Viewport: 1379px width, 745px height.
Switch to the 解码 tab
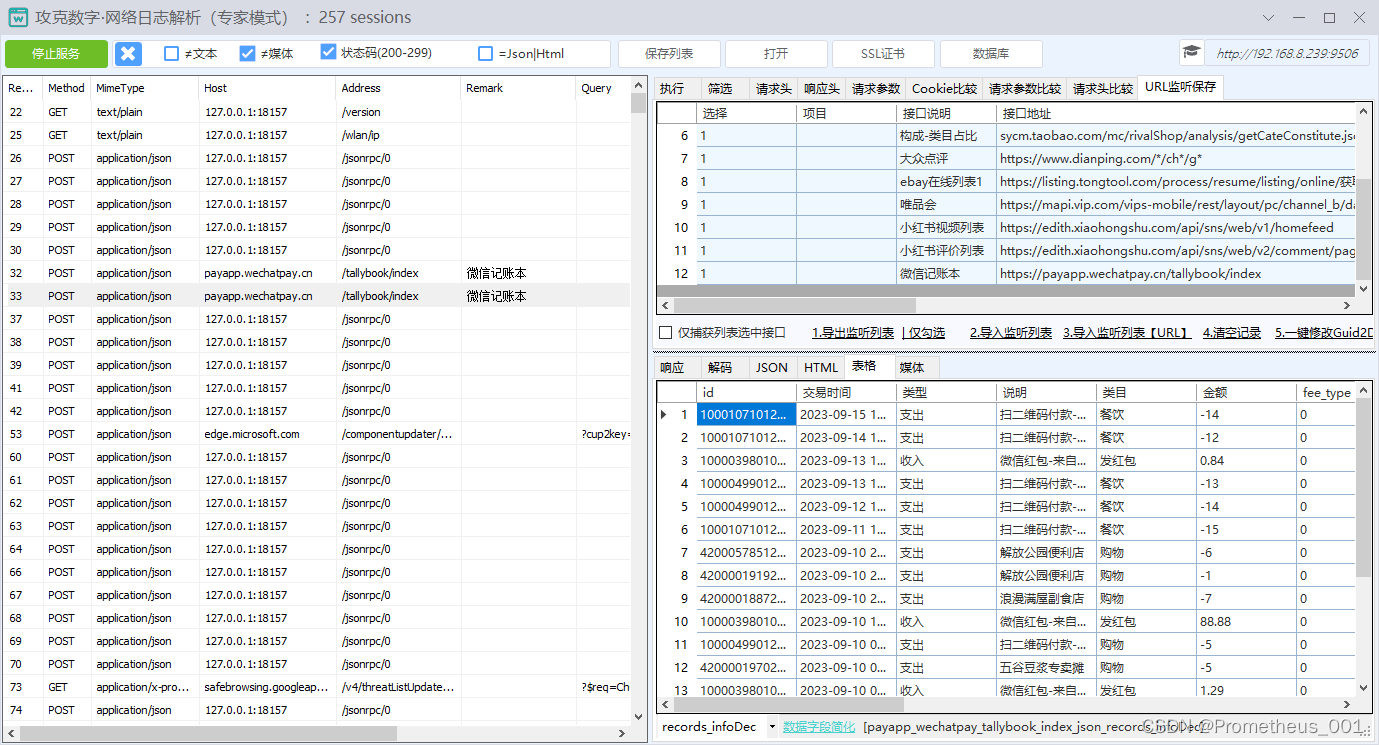(720, 368)
